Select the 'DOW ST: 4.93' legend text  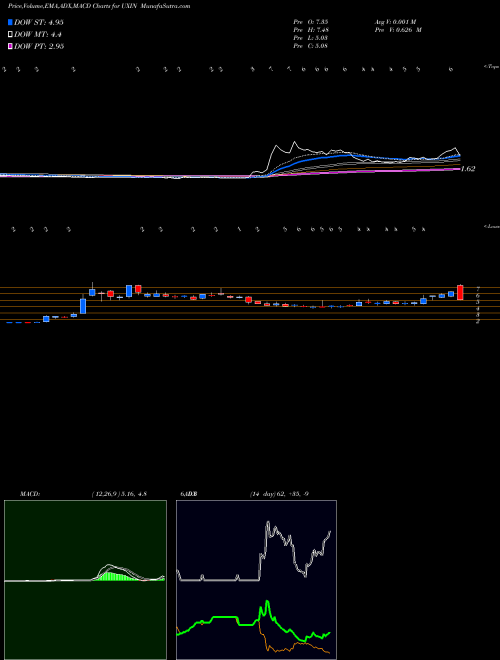(39, 23)
